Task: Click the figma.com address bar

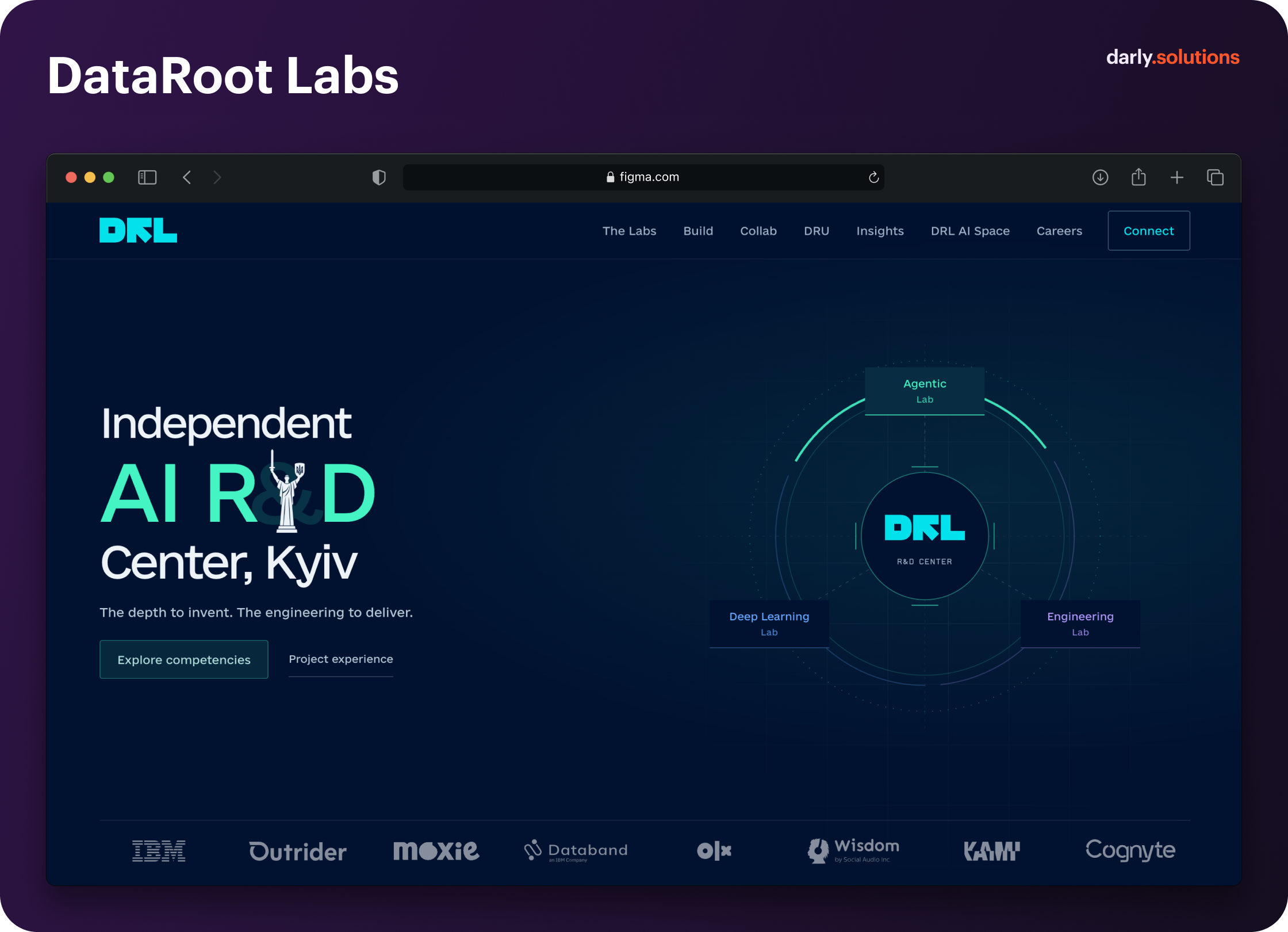Action: (x=643, y=177)
